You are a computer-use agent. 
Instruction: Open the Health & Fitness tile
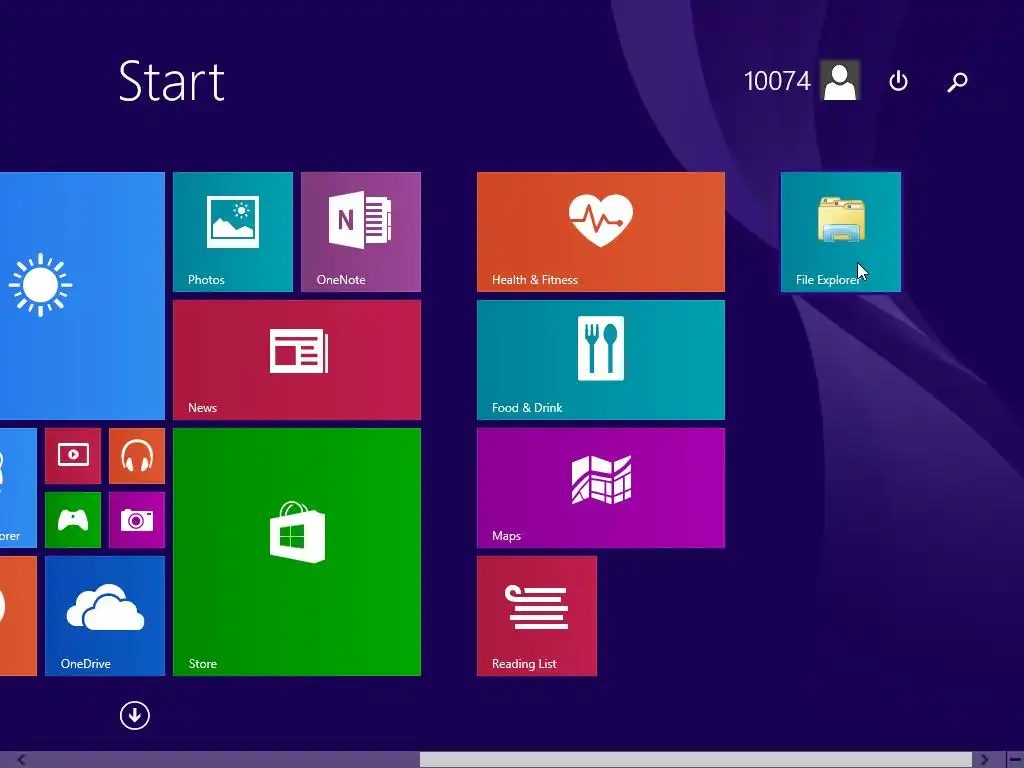[601, 232]
